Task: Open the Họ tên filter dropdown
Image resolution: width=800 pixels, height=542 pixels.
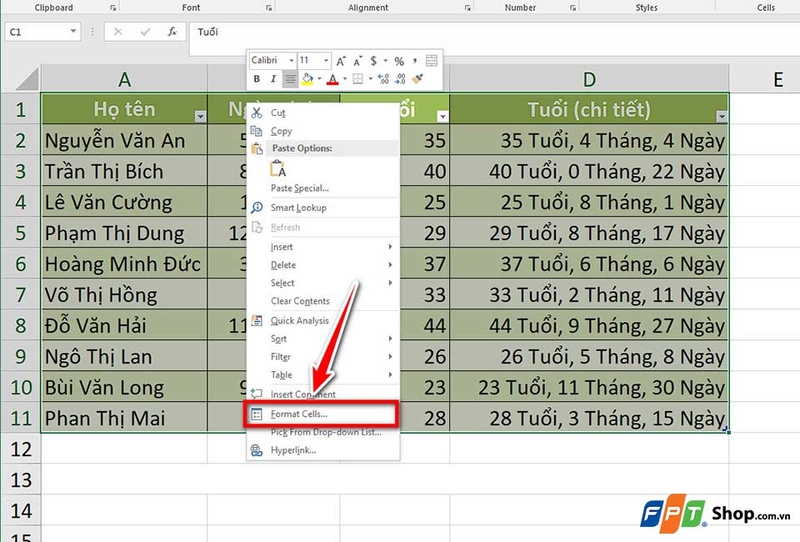Action: point(201,117)
